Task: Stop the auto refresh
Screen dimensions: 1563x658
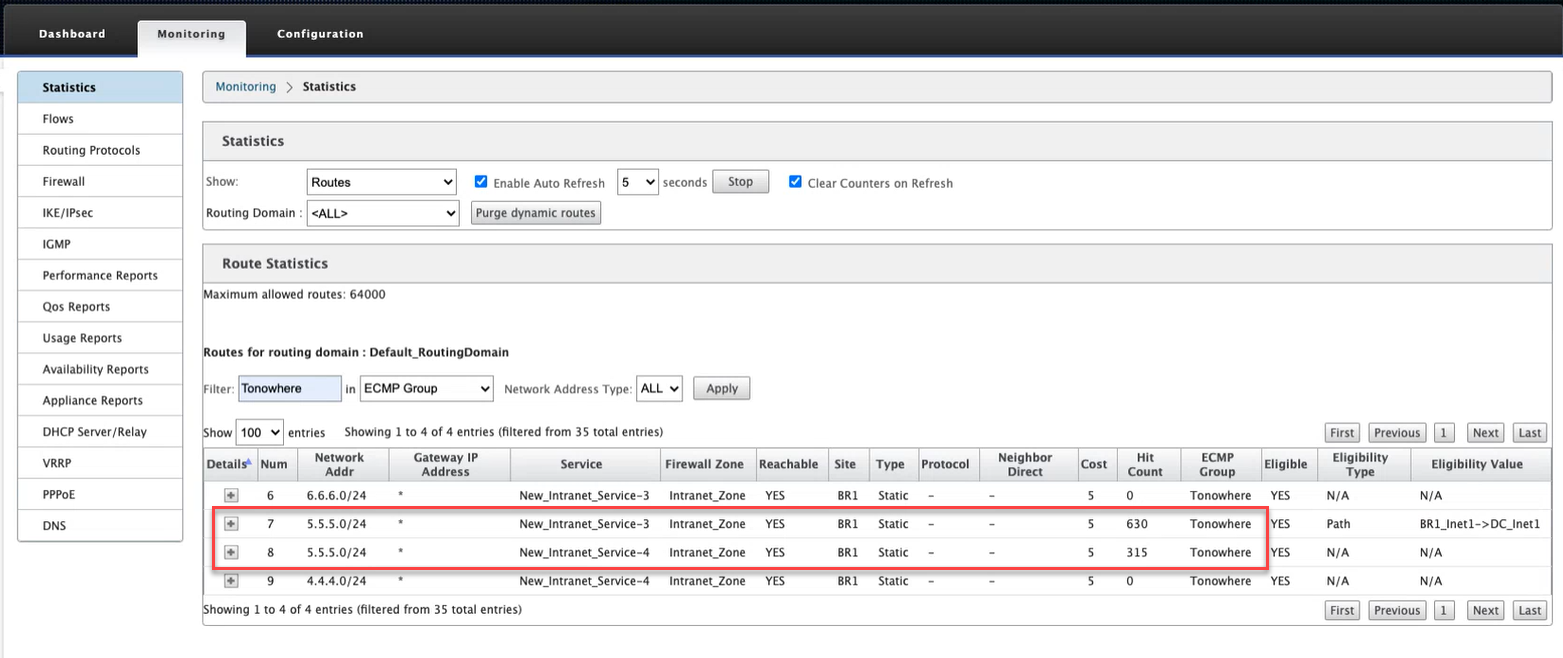Action: coord(741,182)
